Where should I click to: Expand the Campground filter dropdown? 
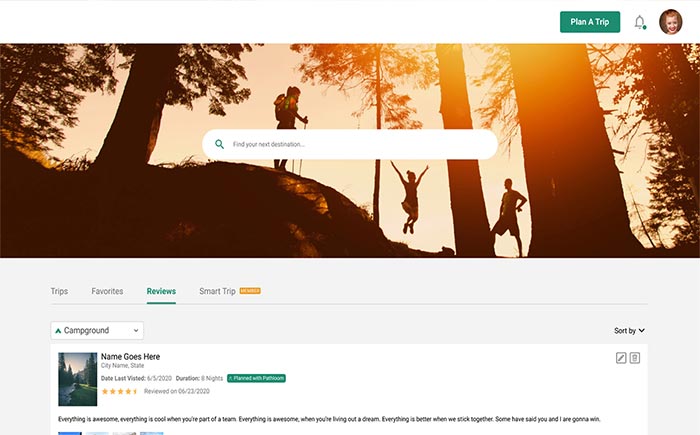97,330
